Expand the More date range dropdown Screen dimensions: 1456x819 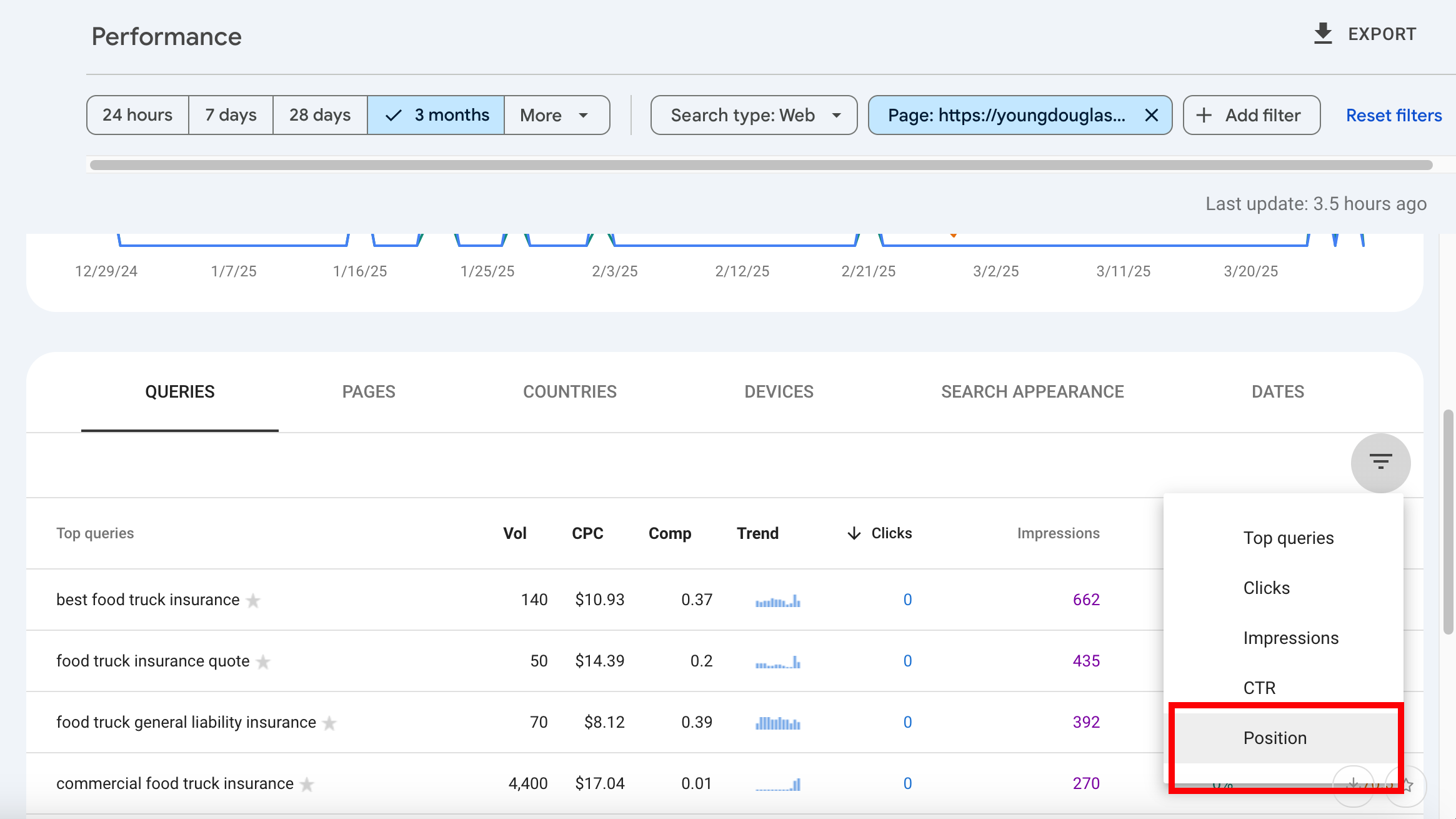[x=555, y=115]
